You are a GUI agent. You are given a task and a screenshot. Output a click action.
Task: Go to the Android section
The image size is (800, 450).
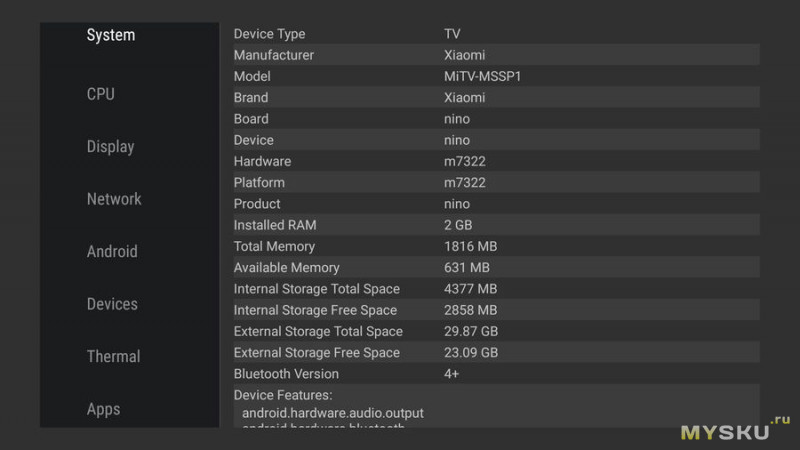point(112,252)
